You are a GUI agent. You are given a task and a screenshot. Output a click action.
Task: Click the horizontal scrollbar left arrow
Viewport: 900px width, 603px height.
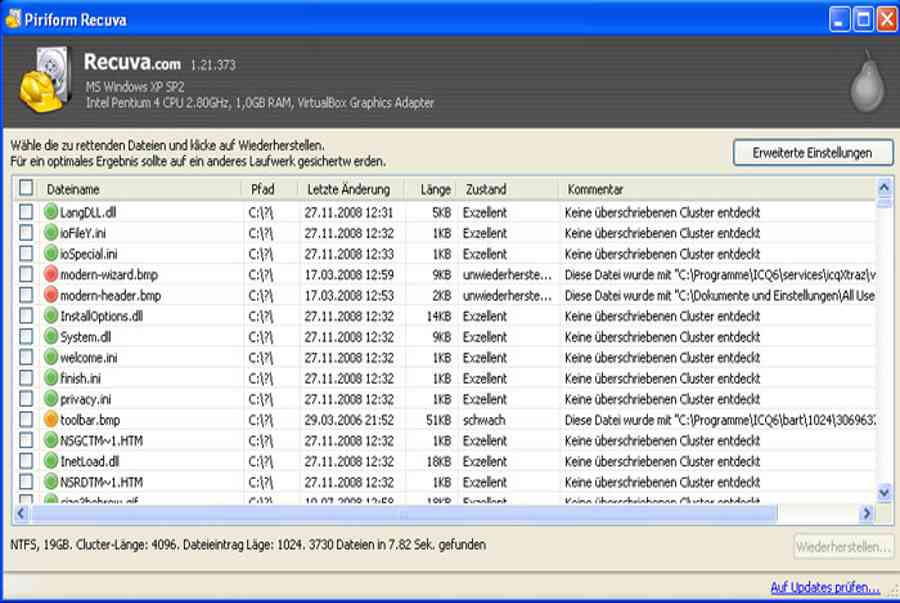click(21, 513)
